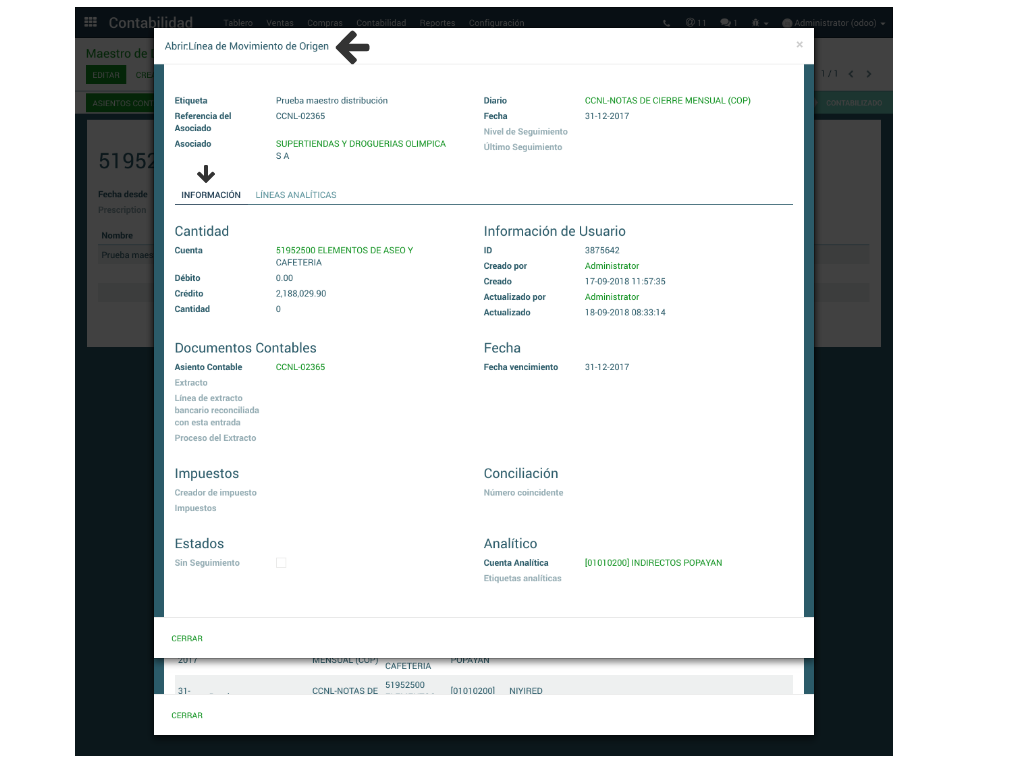Screen dimensions: 1023x767
Task: Switch to the Líneas Analíticas tab
Action: tap(296, 195)
